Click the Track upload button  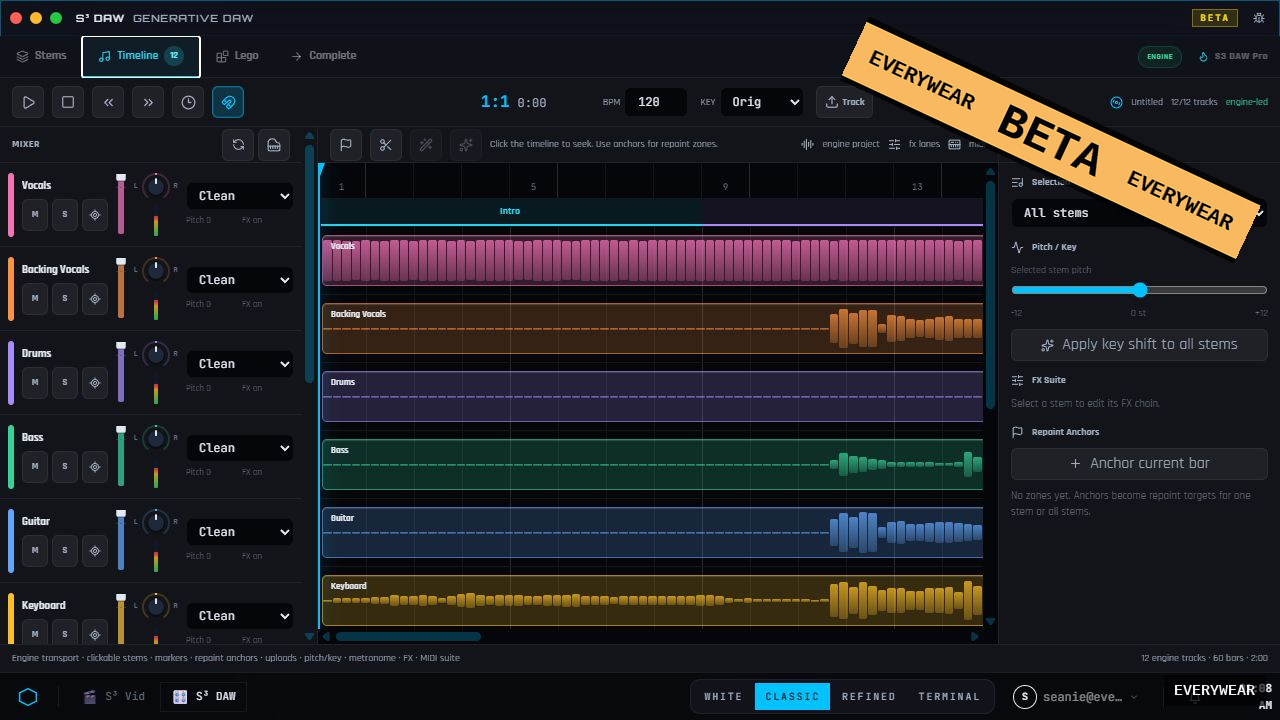pyautogui.click(x=845, y=102)
